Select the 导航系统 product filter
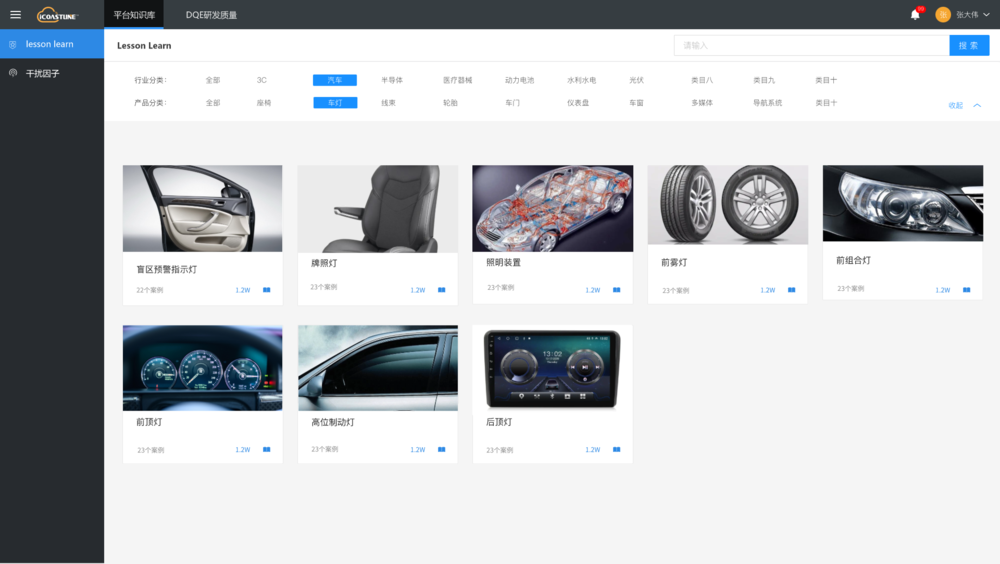 [x=767, y=103]
